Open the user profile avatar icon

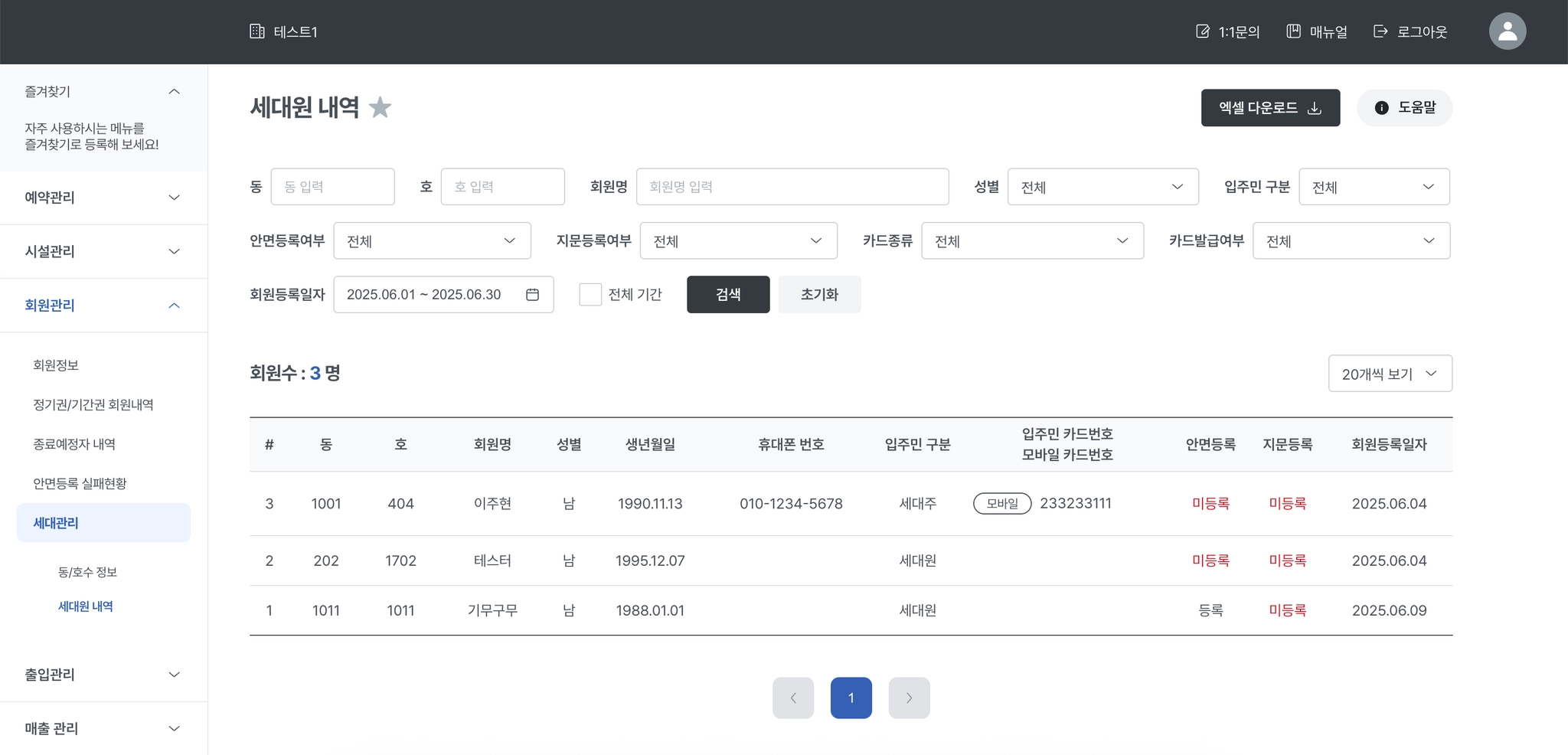tap(1507, 31)
